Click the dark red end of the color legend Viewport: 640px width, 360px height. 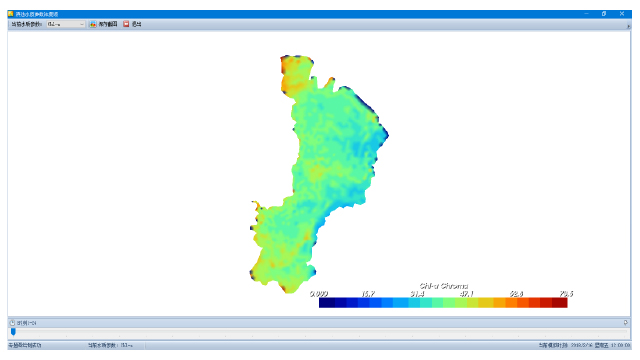560,302
